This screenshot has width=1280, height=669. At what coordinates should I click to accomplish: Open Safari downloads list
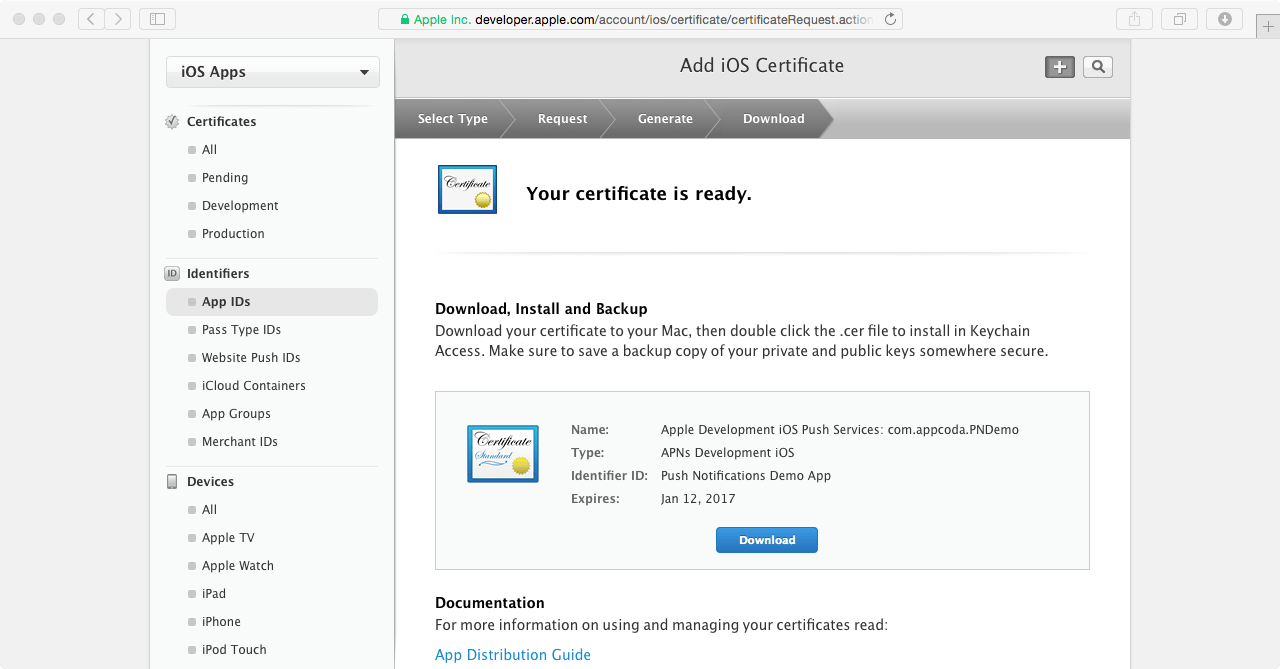tap(1225, 19)
